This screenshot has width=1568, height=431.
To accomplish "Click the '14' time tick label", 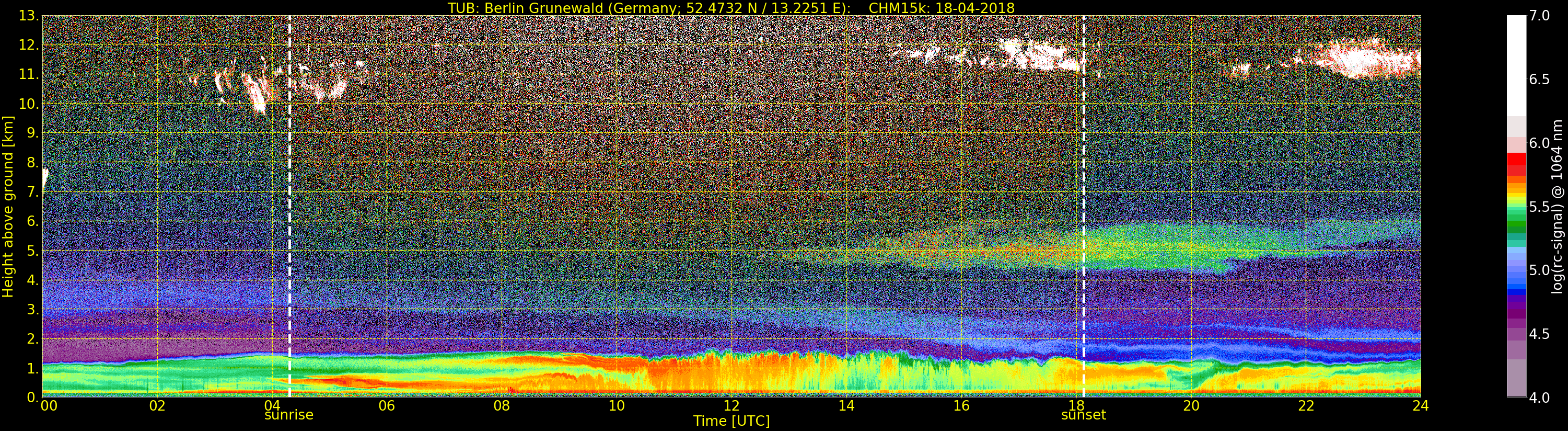I will click(846, 405).
